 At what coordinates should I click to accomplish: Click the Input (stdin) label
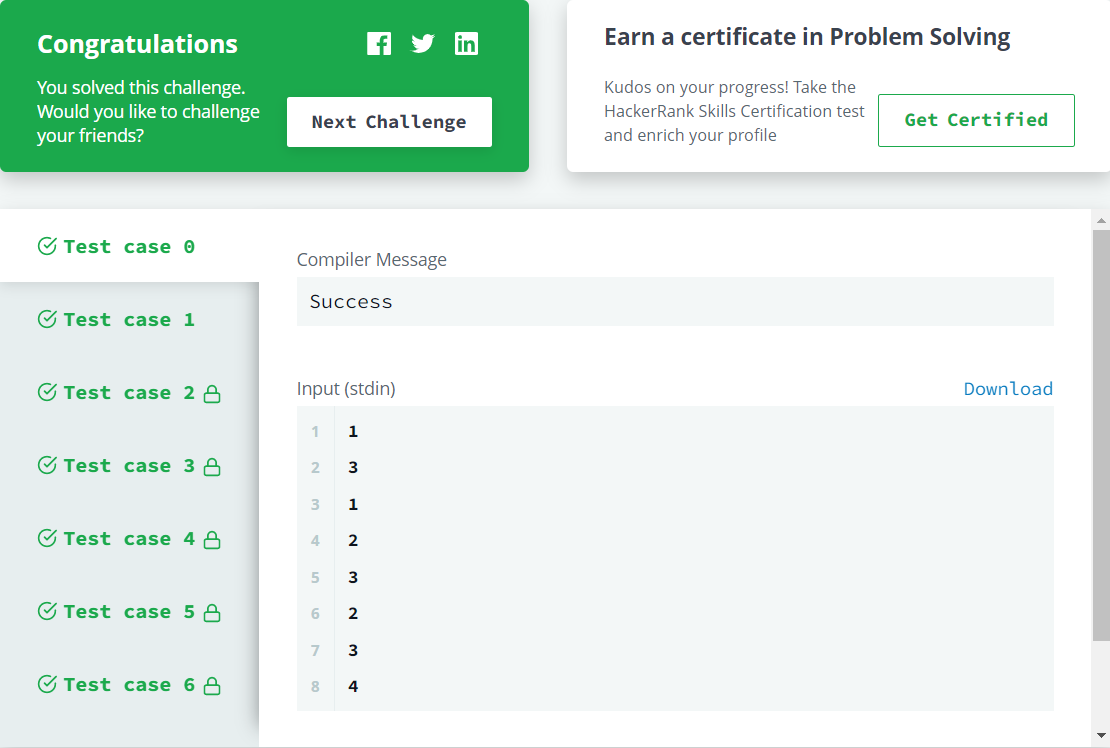pyautogui.click(x=346, y=389)
